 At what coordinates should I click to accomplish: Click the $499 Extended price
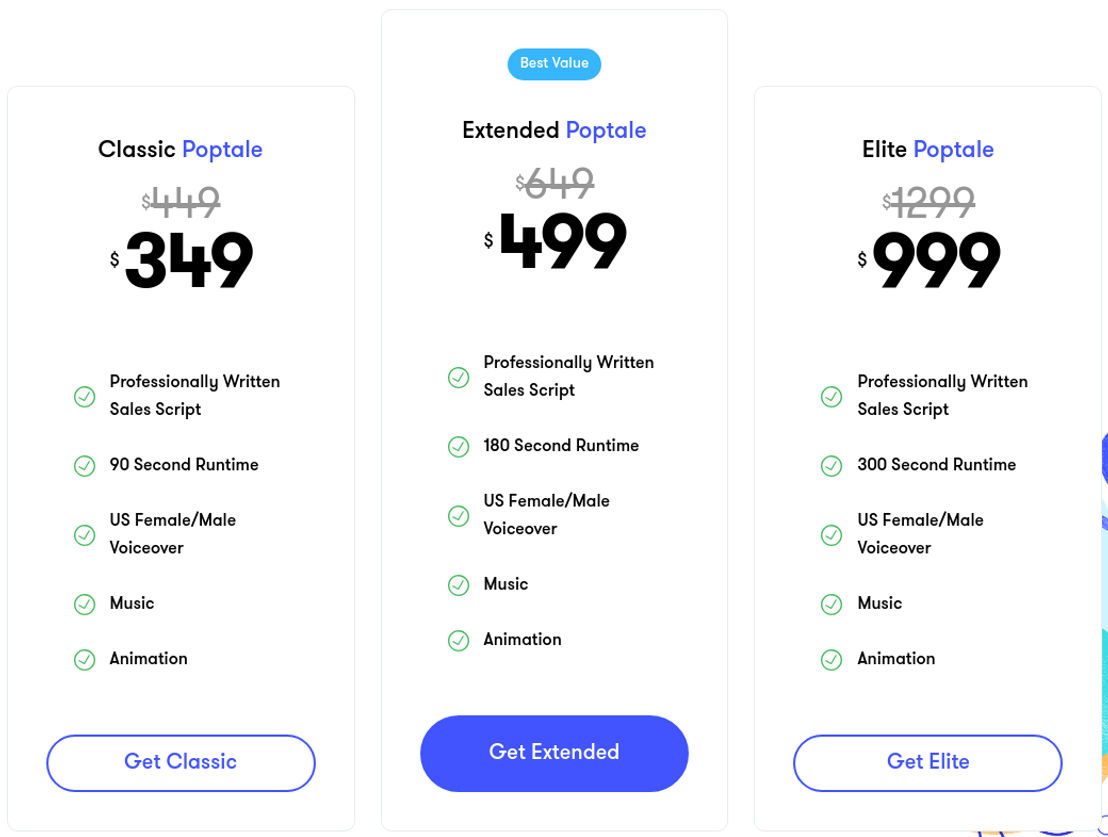(555, 241)
